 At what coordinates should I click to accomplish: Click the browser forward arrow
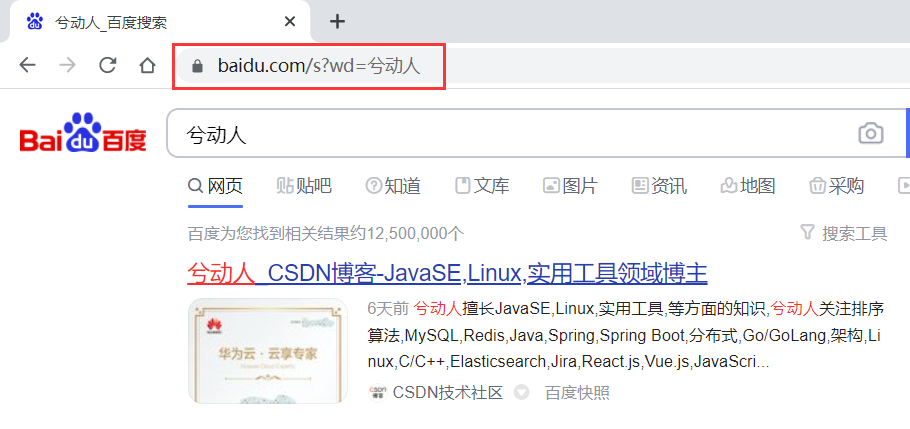[67, 66]
